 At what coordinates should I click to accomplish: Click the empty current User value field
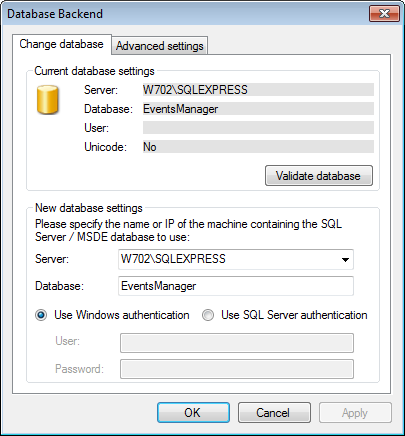click(258, 128)
